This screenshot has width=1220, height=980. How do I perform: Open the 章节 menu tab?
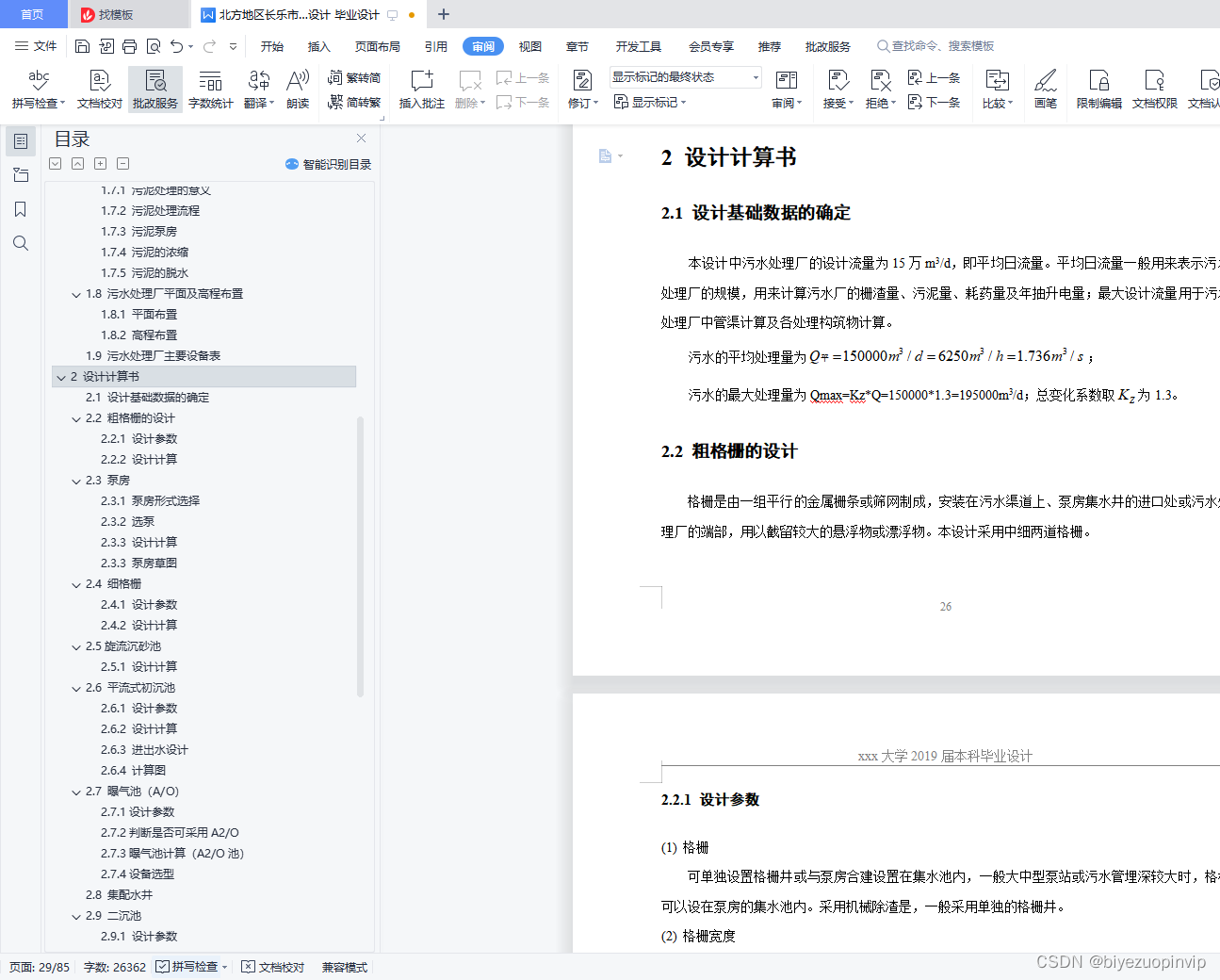pyautogui.click(x=577, y=45)
